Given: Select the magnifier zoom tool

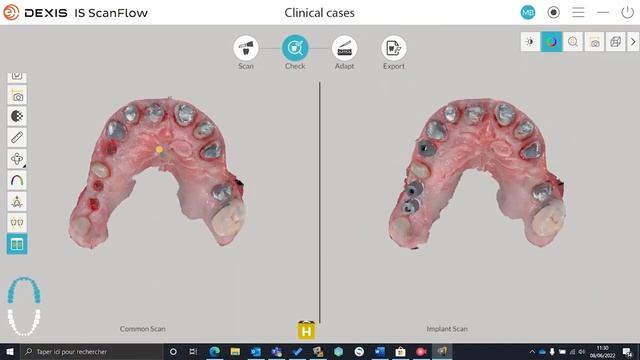Looking at the screenshot, I should [x=573, y=42].
